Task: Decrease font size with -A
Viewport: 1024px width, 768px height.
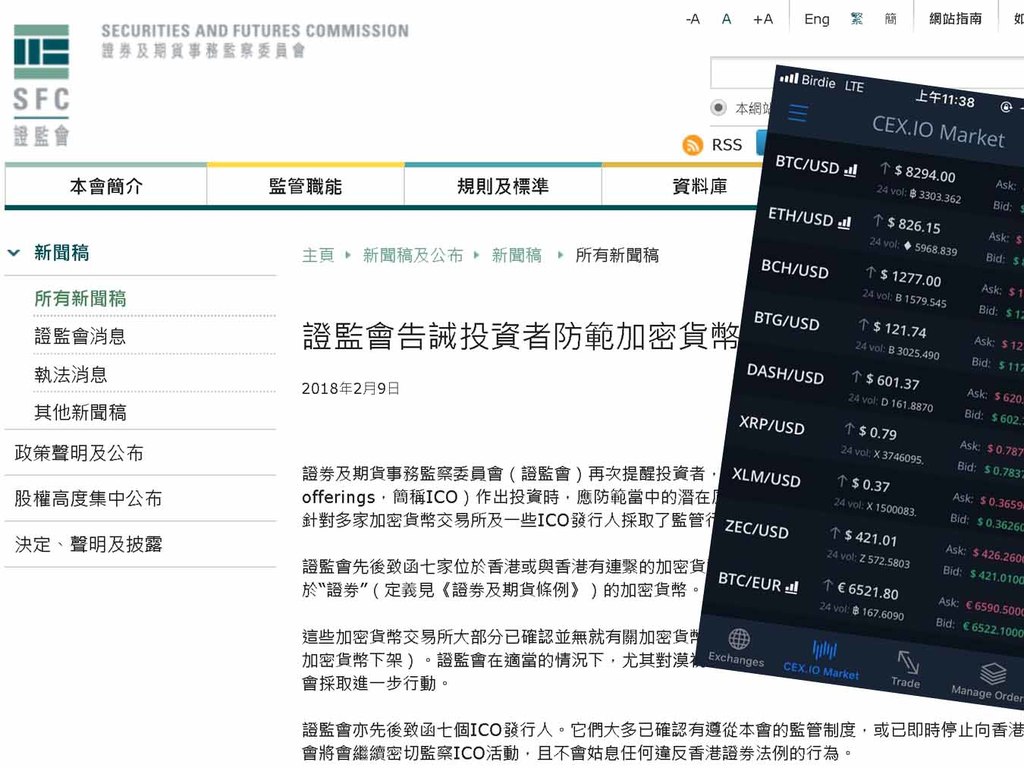Action: [693, 19]
